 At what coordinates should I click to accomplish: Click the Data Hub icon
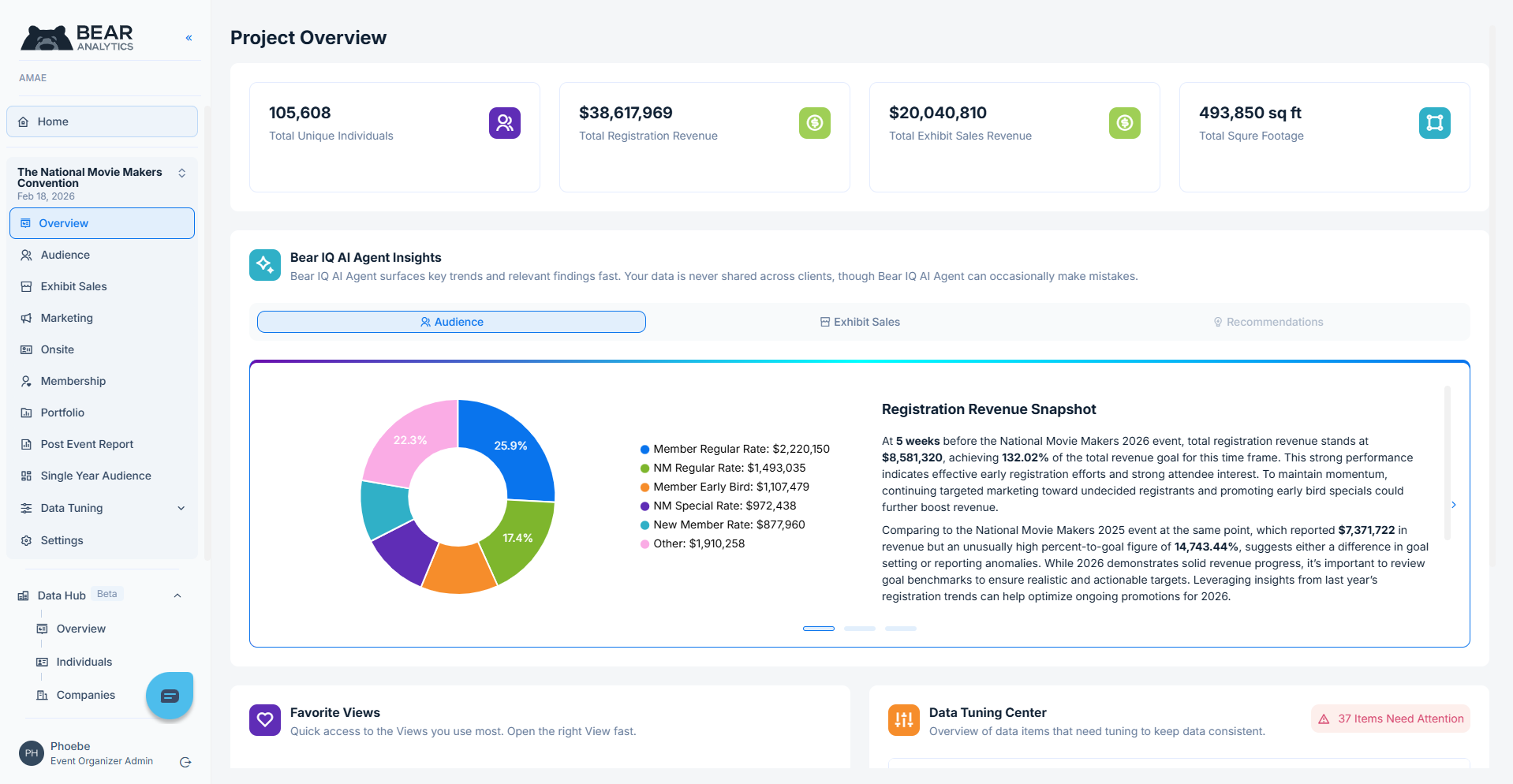[x=24, y=596]
